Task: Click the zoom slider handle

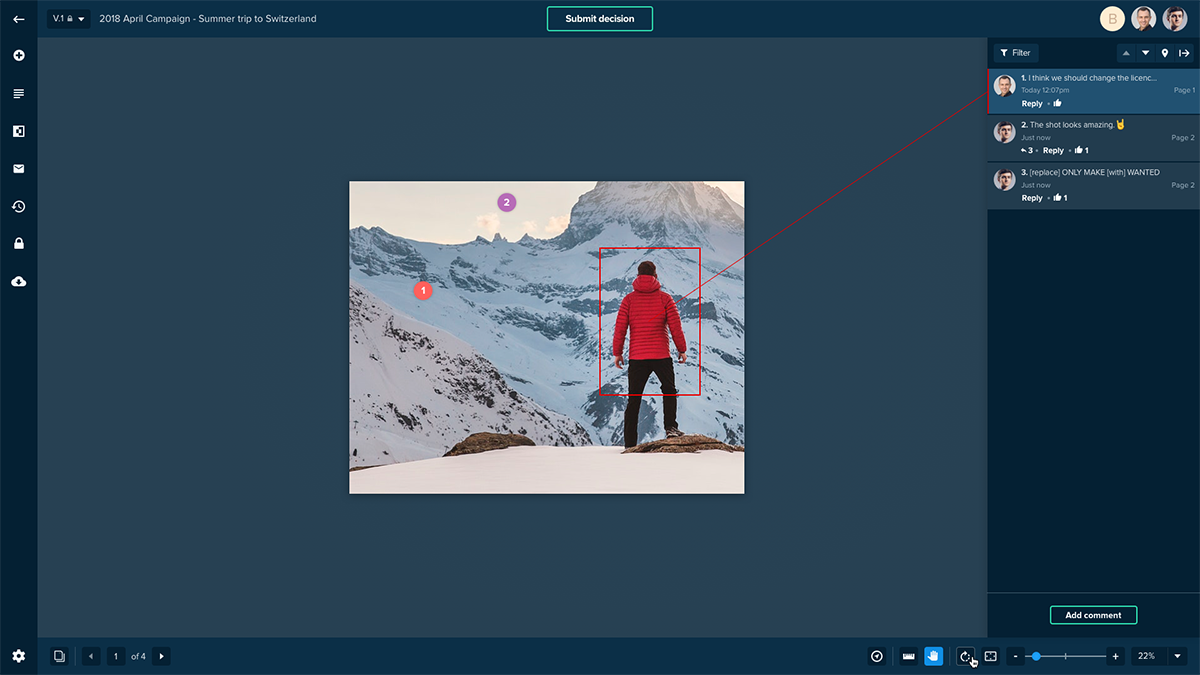Action: coord(1036,656)
